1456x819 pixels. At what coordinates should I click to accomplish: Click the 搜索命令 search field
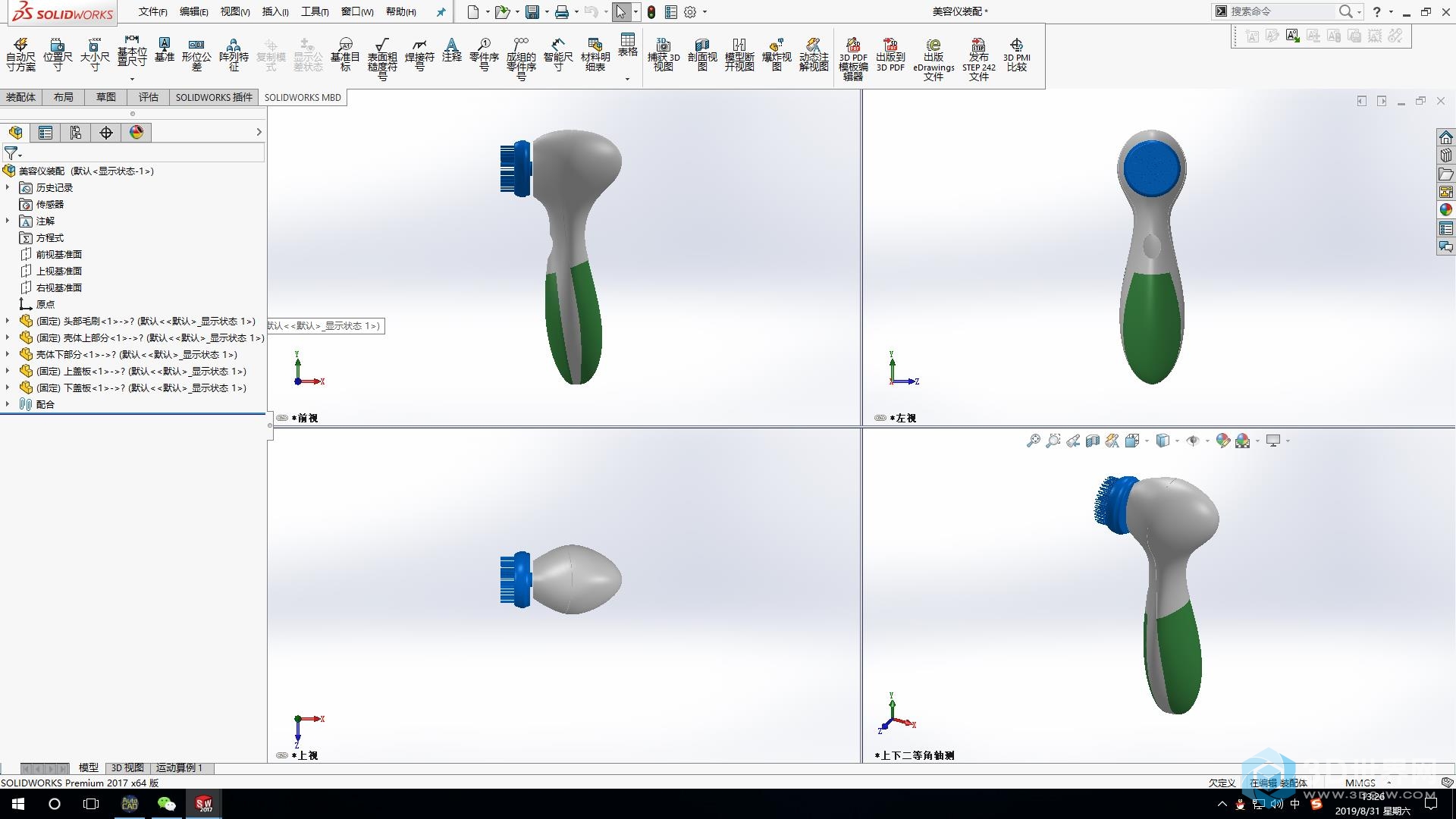1282,11
